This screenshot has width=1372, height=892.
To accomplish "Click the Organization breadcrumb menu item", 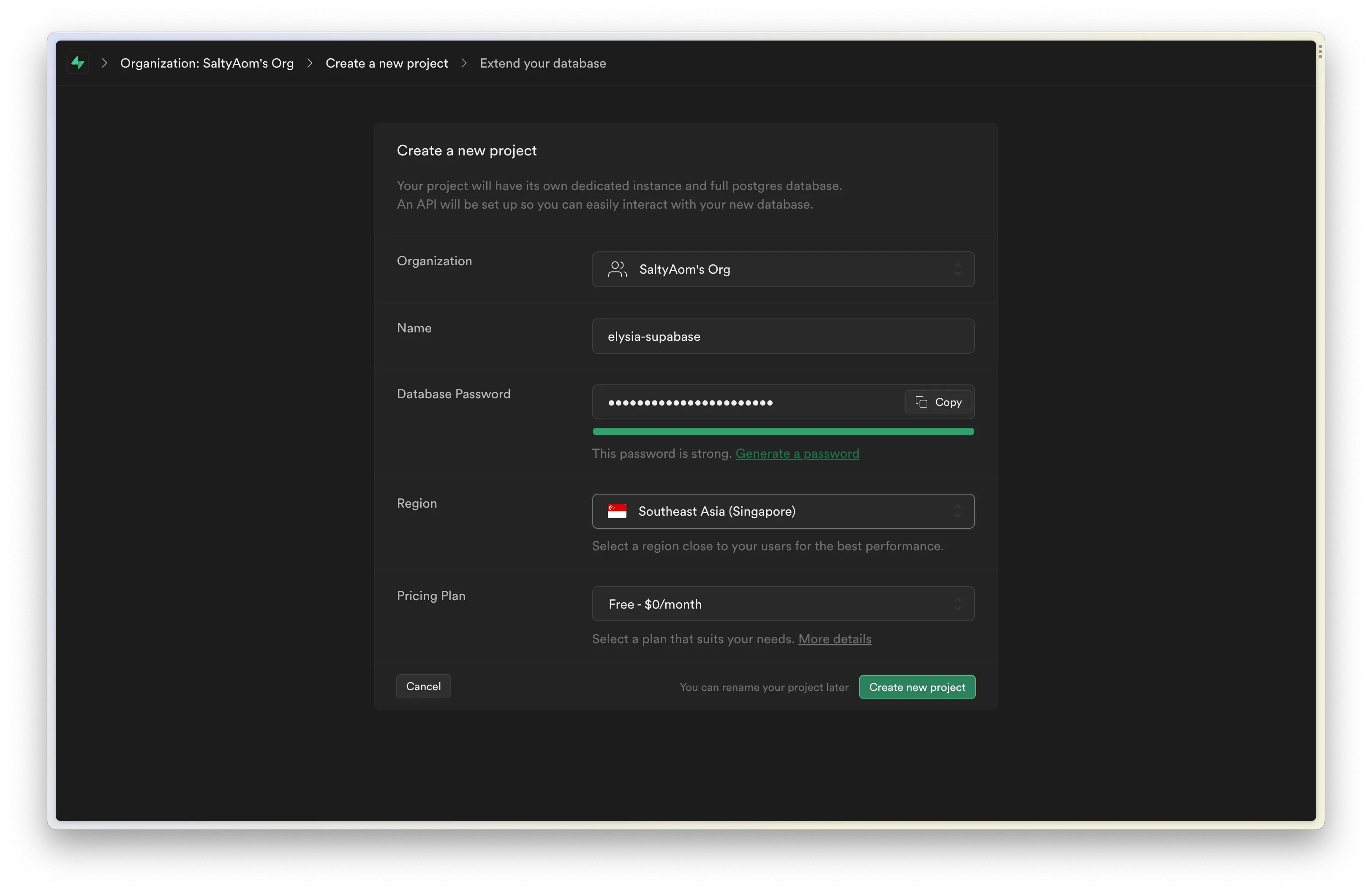I will pos(207,63).
